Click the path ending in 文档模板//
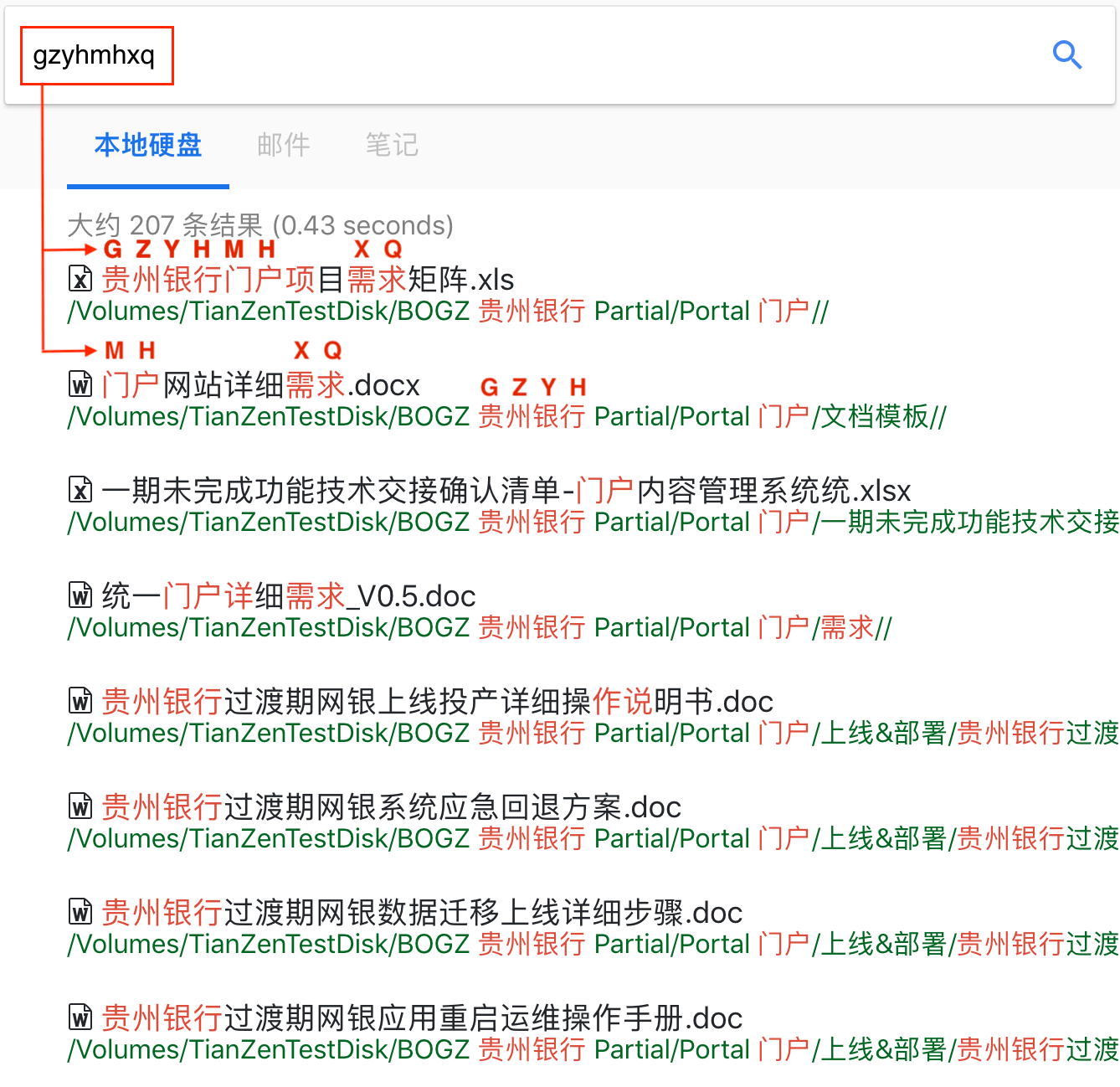The width and height of the screenshot is (1120, 1087). 506,417
